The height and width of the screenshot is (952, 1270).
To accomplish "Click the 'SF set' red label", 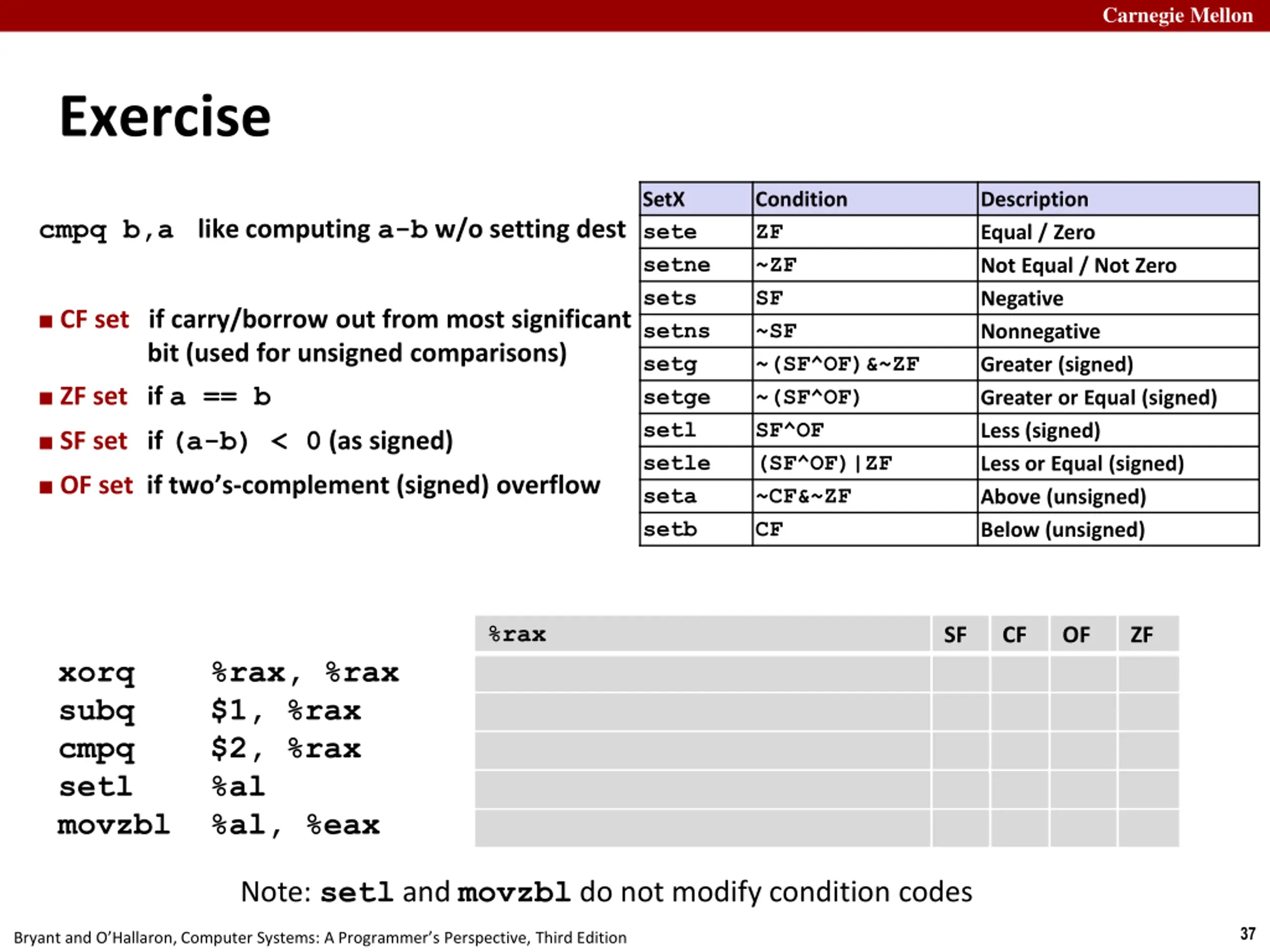I will tap(94, 441).
